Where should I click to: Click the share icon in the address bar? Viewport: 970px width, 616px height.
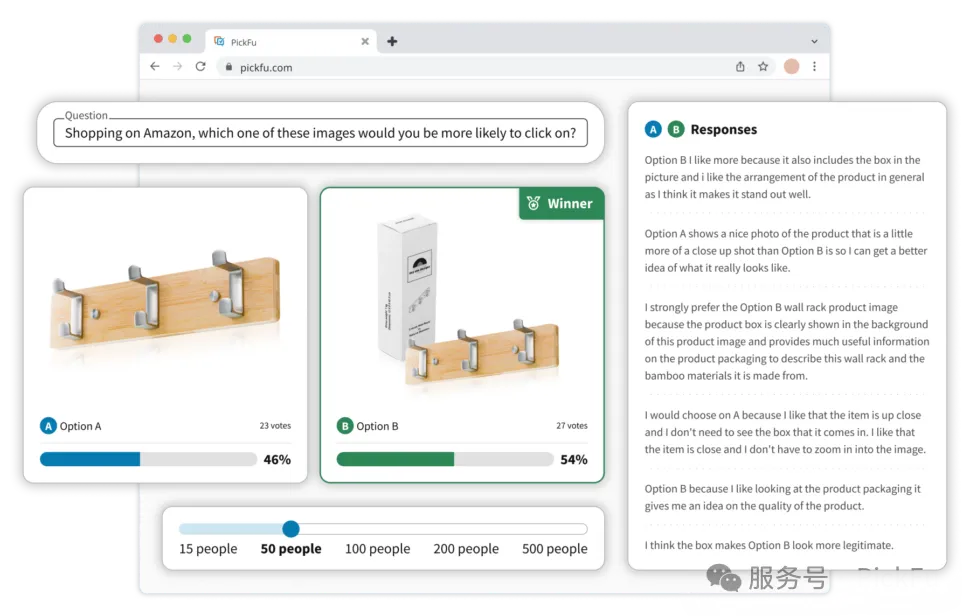click(740, 67)
